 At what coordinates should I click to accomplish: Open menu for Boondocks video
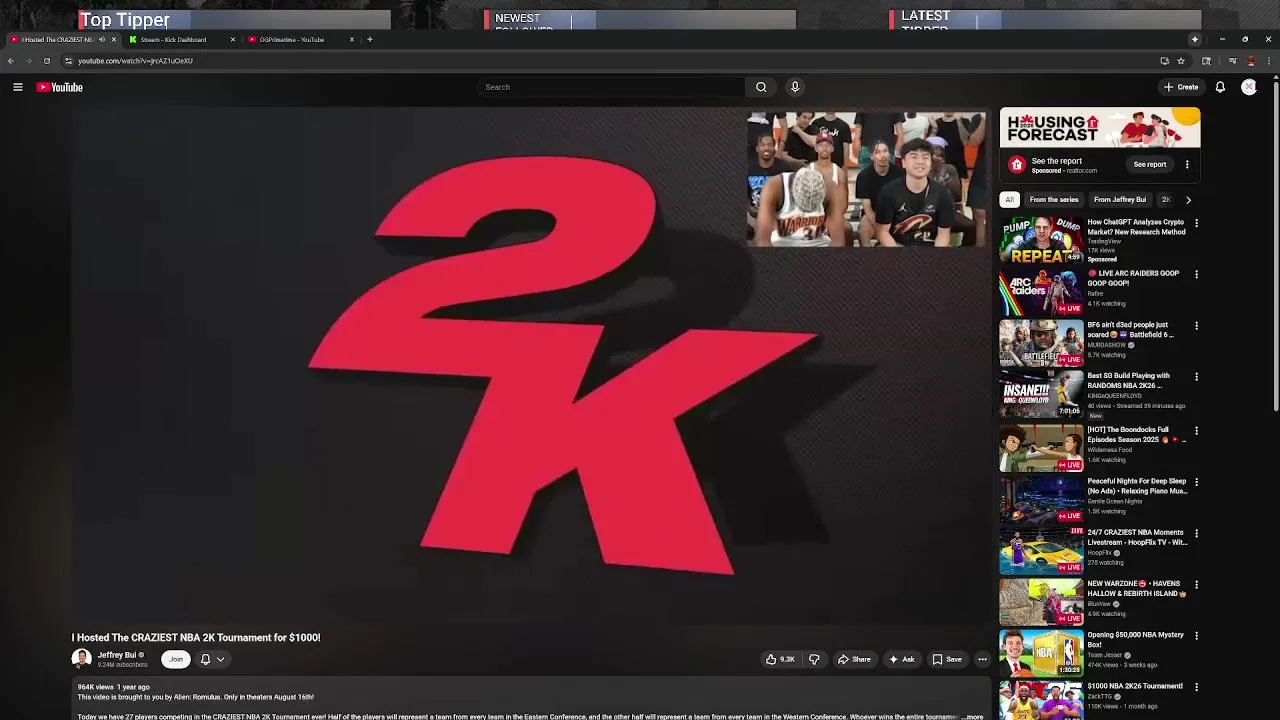click(x=1196, y=431)
